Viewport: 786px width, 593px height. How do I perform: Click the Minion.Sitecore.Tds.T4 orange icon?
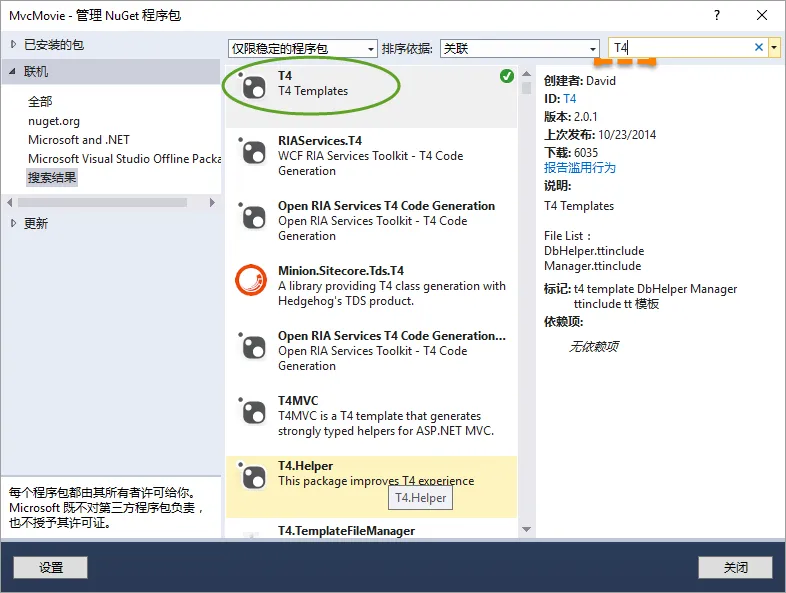251,280
